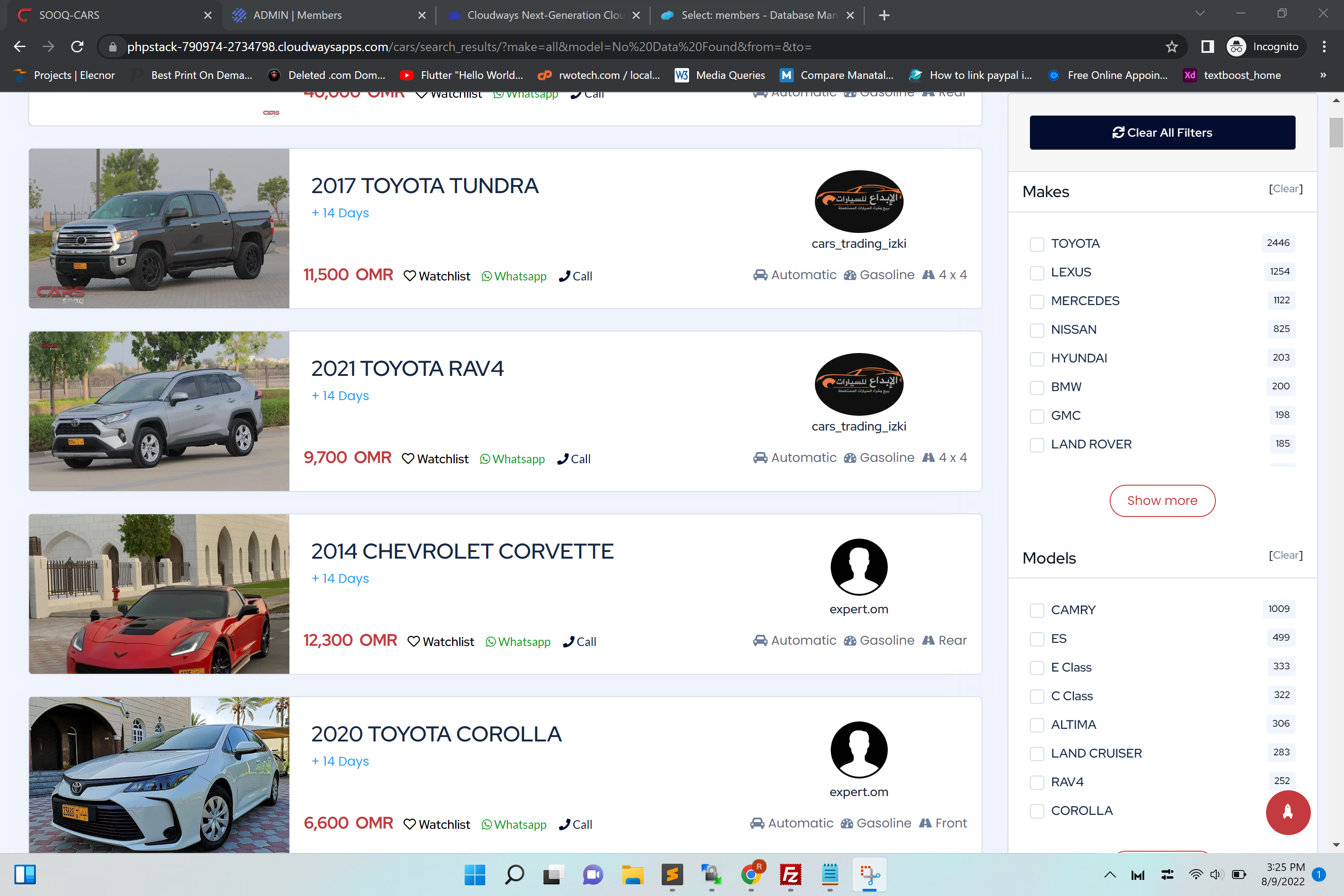
Task: Whatsapp the seller of 2021 Toyota RAV4
Action: pos(512,459)
